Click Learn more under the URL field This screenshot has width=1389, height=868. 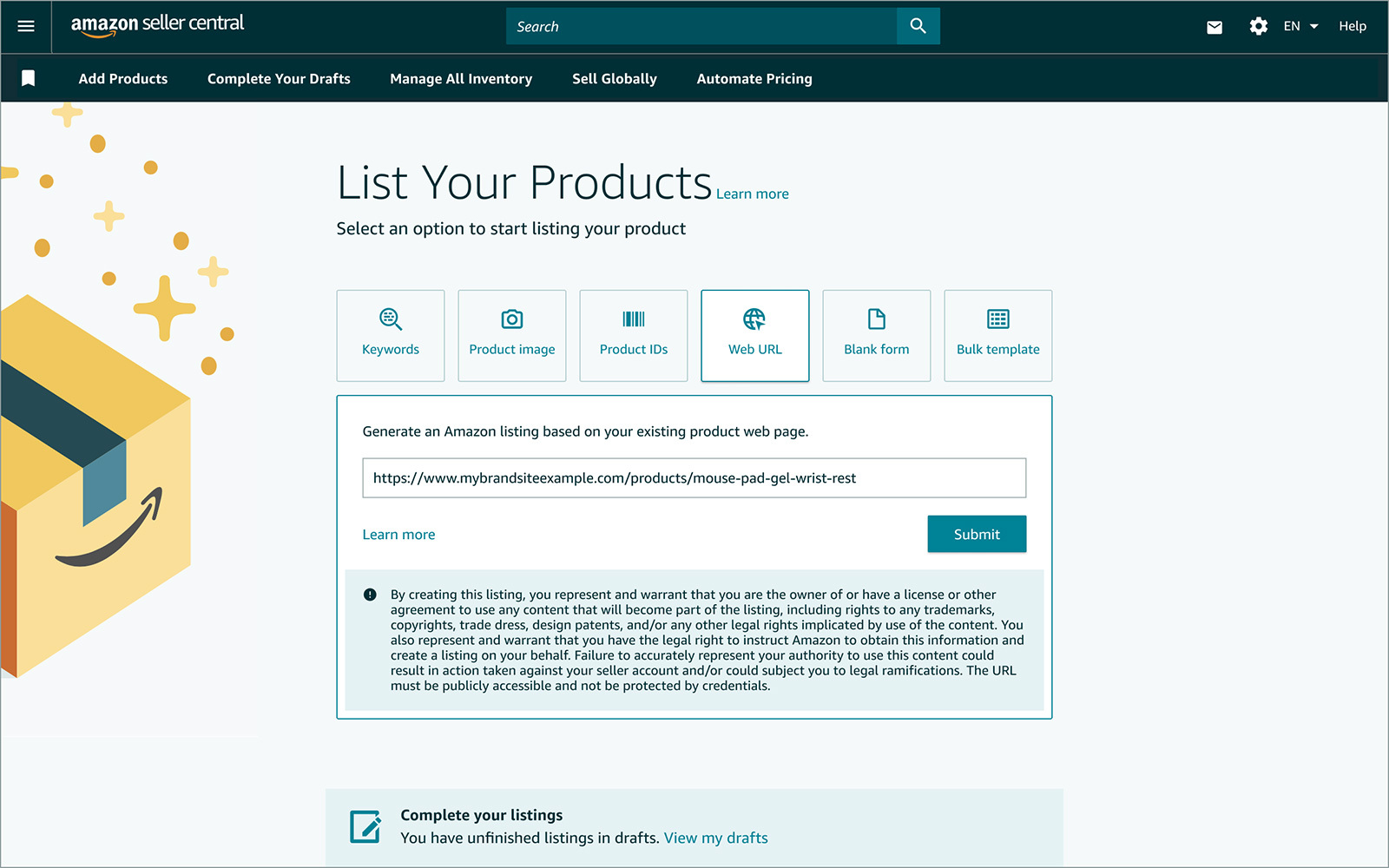click(398, 535)
